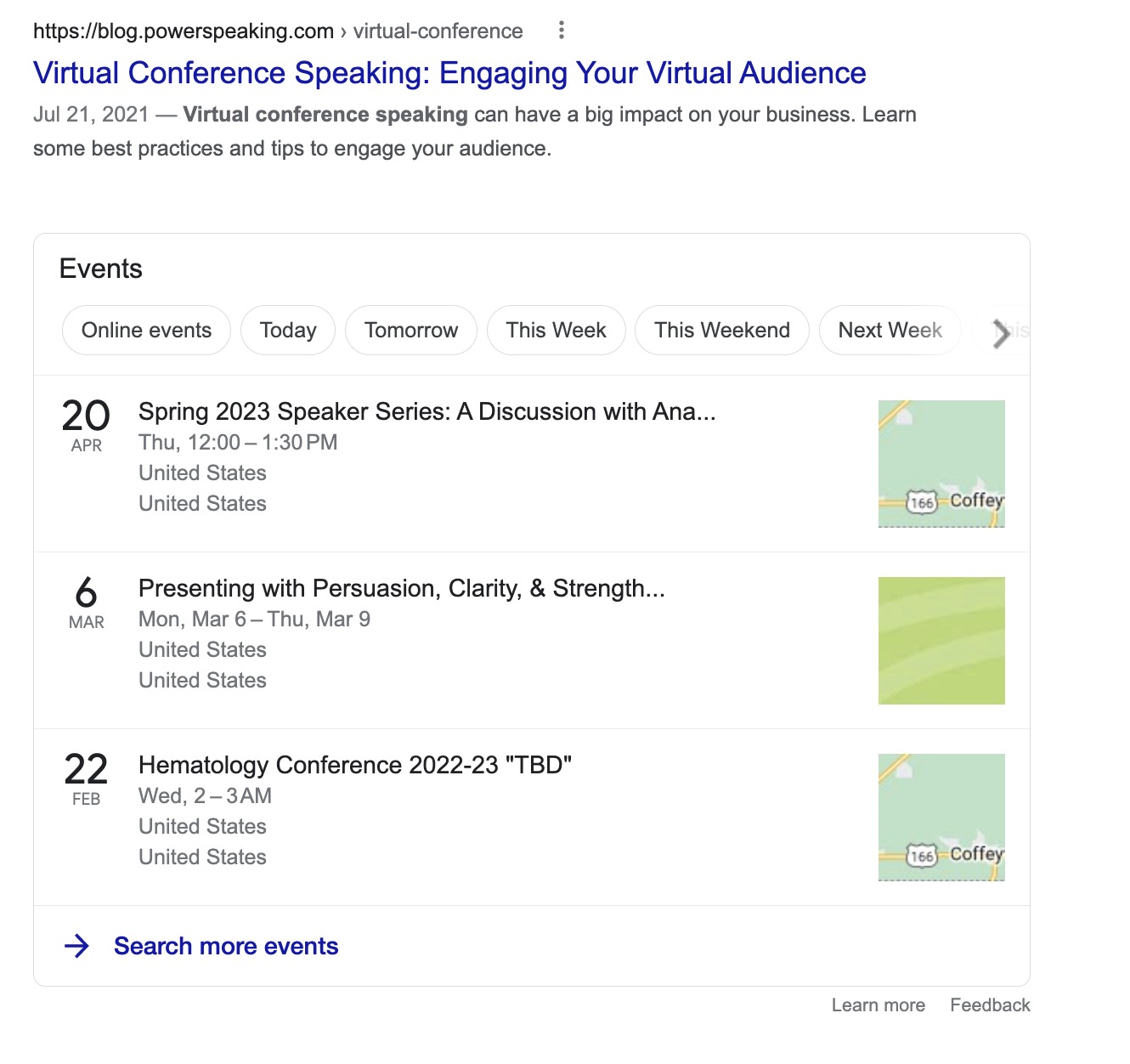Expand more filters with the right chevron
The height and width of the screenshot is (1064, 1130).
pos(1001,333)
